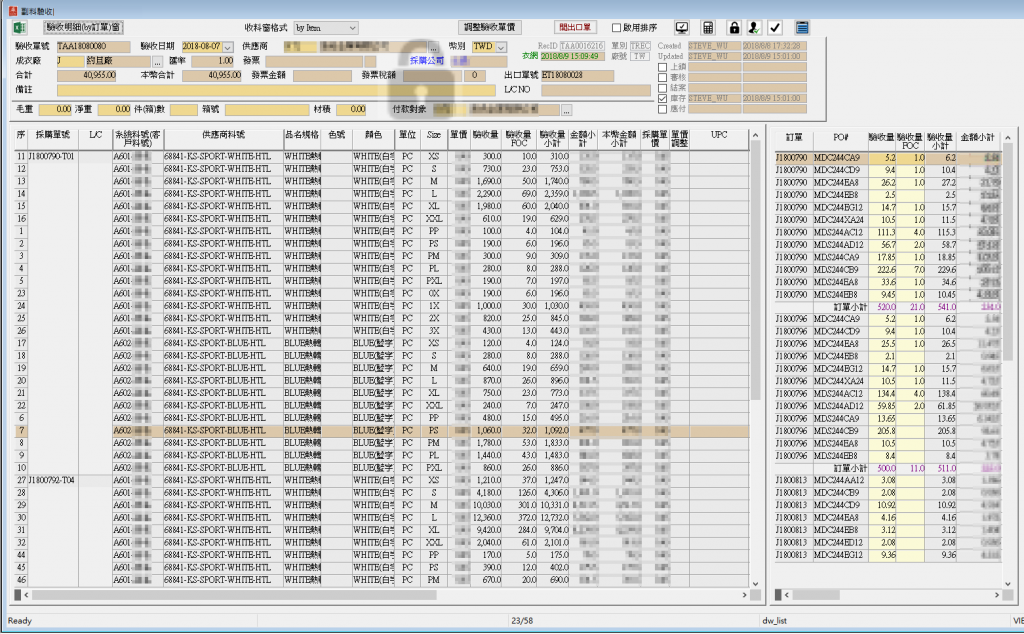
Task: Click the 供應商料號 column header
Action: coord(223,135)
